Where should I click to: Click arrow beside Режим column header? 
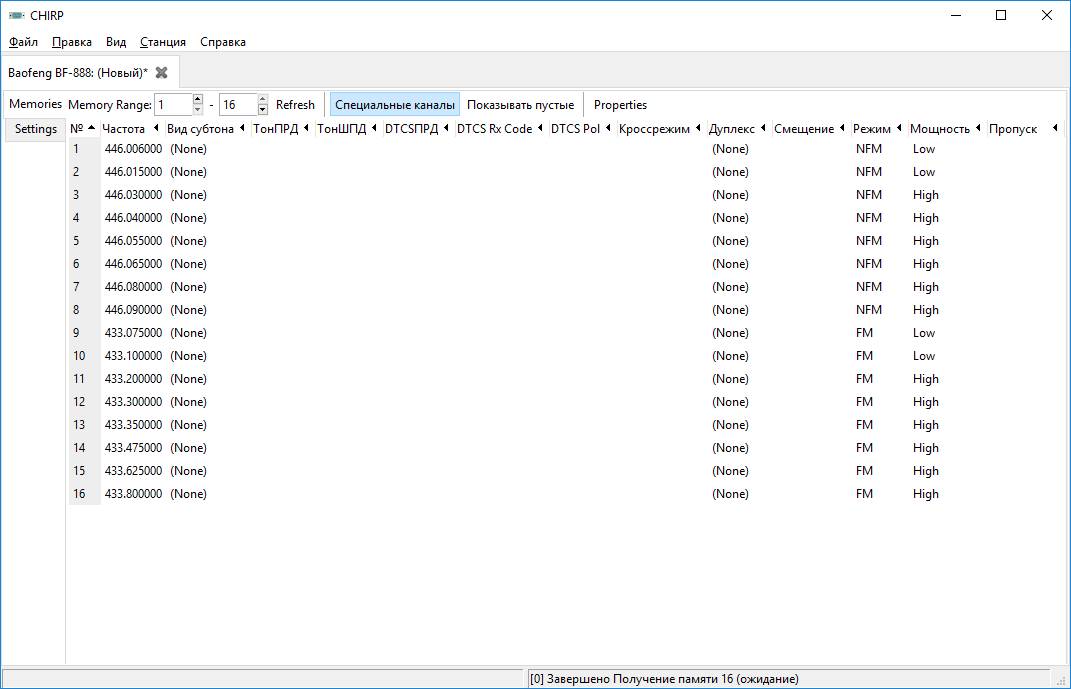point(899,128)
